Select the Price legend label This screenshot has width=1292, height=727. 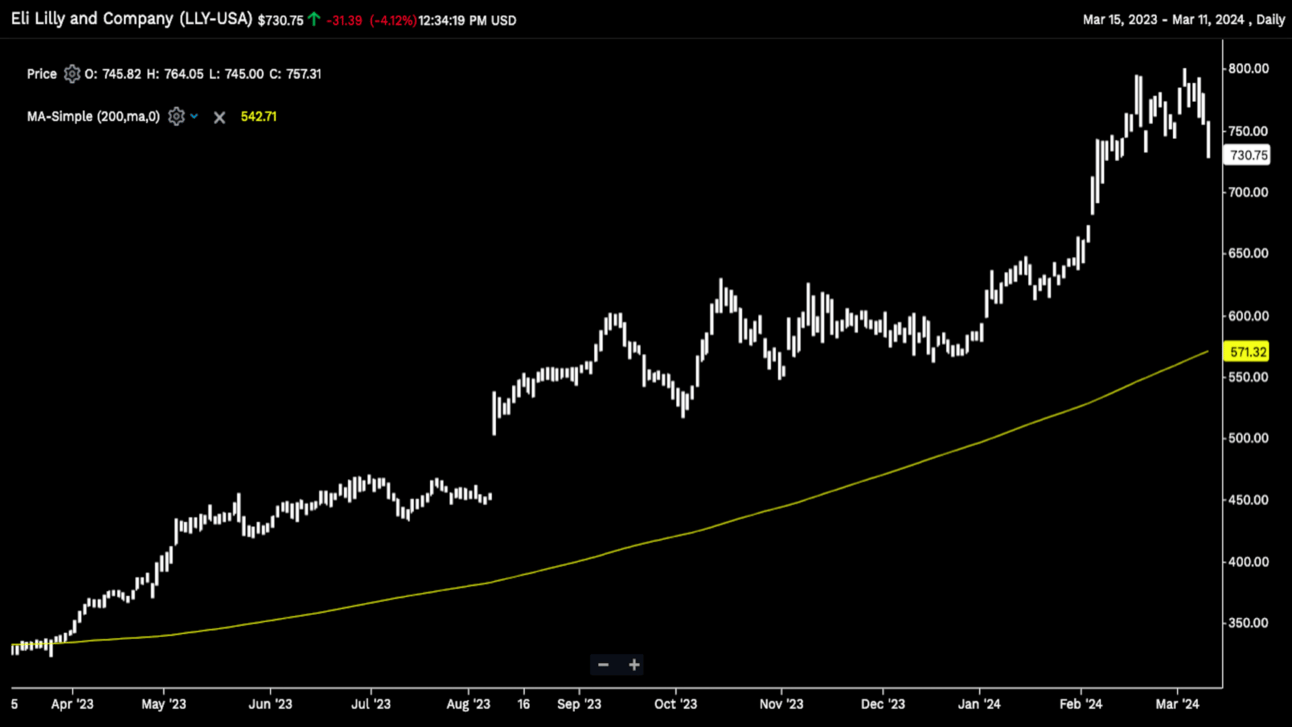tap(42, 74)
